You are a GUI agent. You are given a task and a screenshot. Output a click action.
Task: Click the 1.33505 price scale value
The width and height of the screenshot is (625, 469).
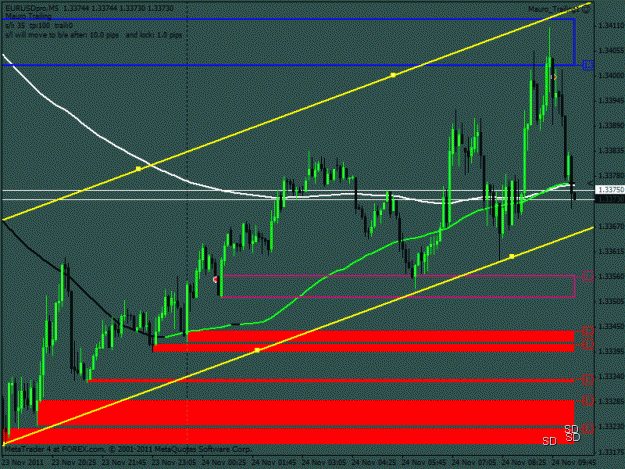pos(611,302)
